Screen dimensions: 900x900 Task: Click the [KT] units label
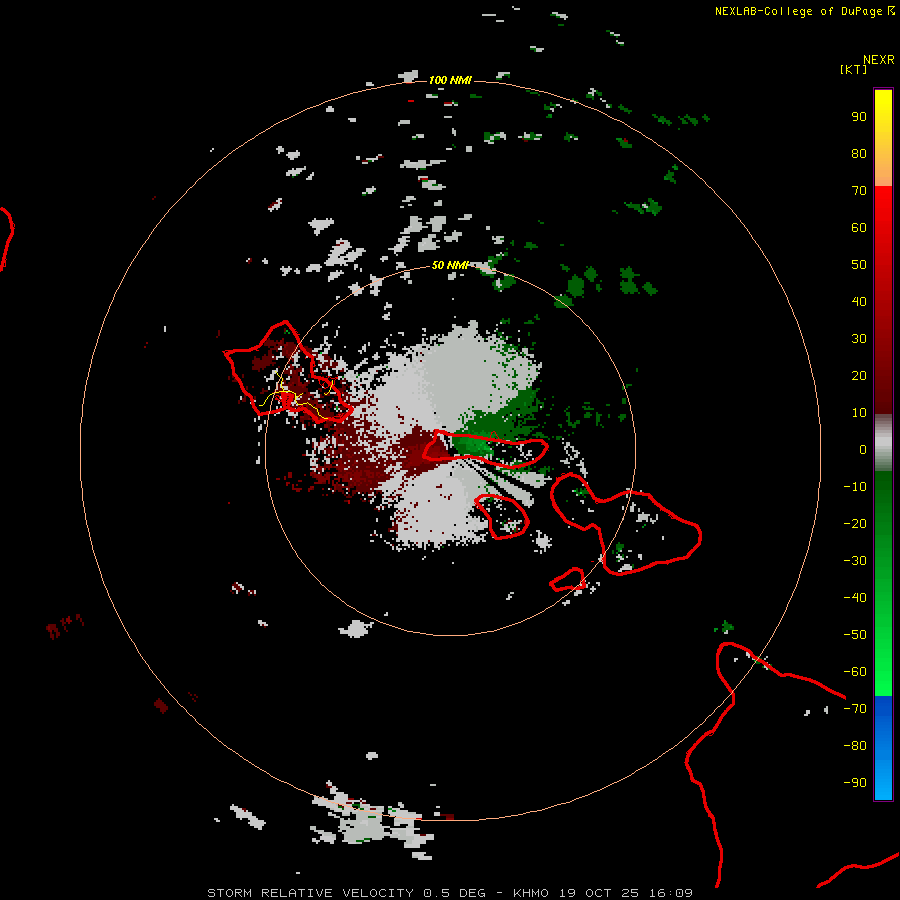[854, 69]
